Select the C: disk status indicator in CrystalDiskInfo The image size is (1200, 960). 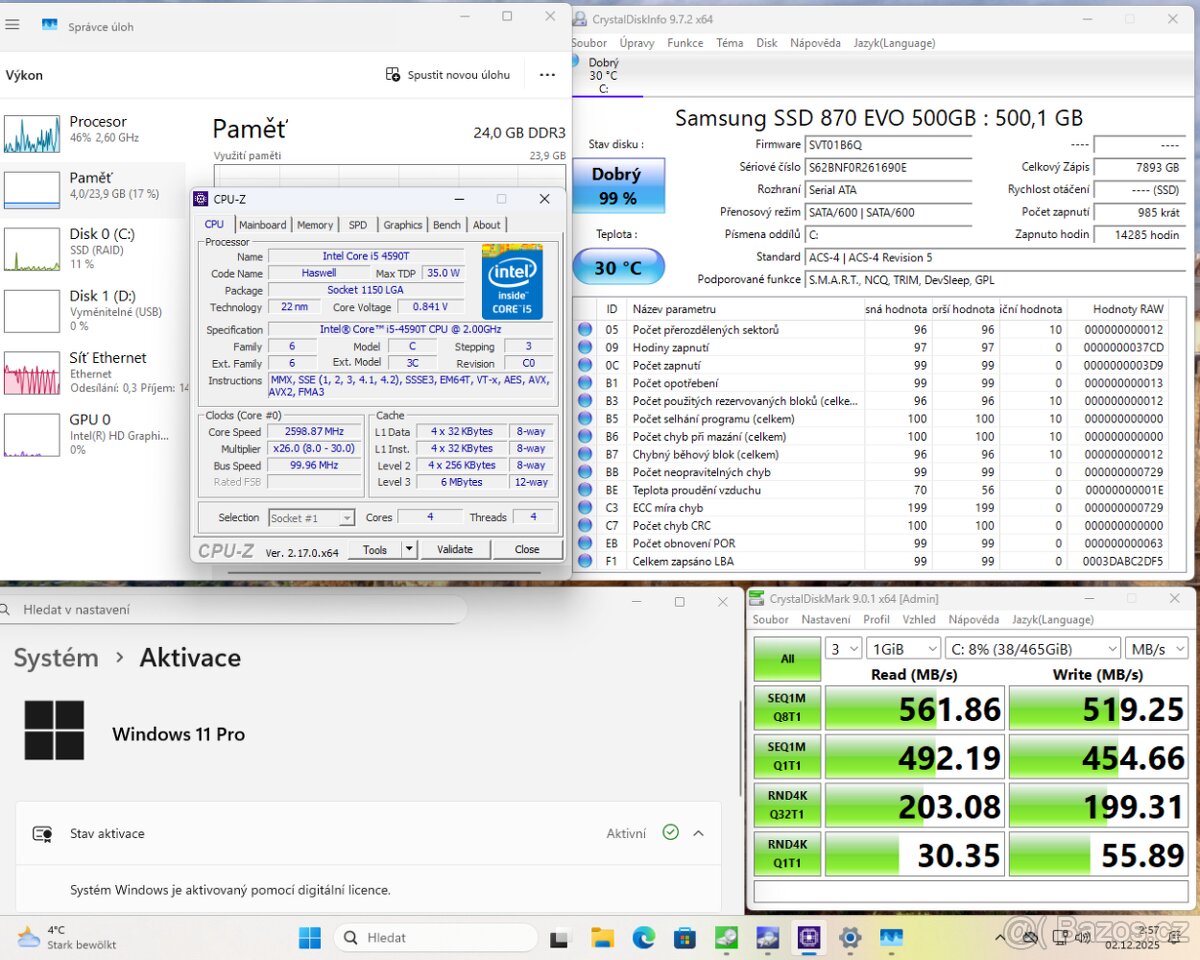tap(602, 76)
